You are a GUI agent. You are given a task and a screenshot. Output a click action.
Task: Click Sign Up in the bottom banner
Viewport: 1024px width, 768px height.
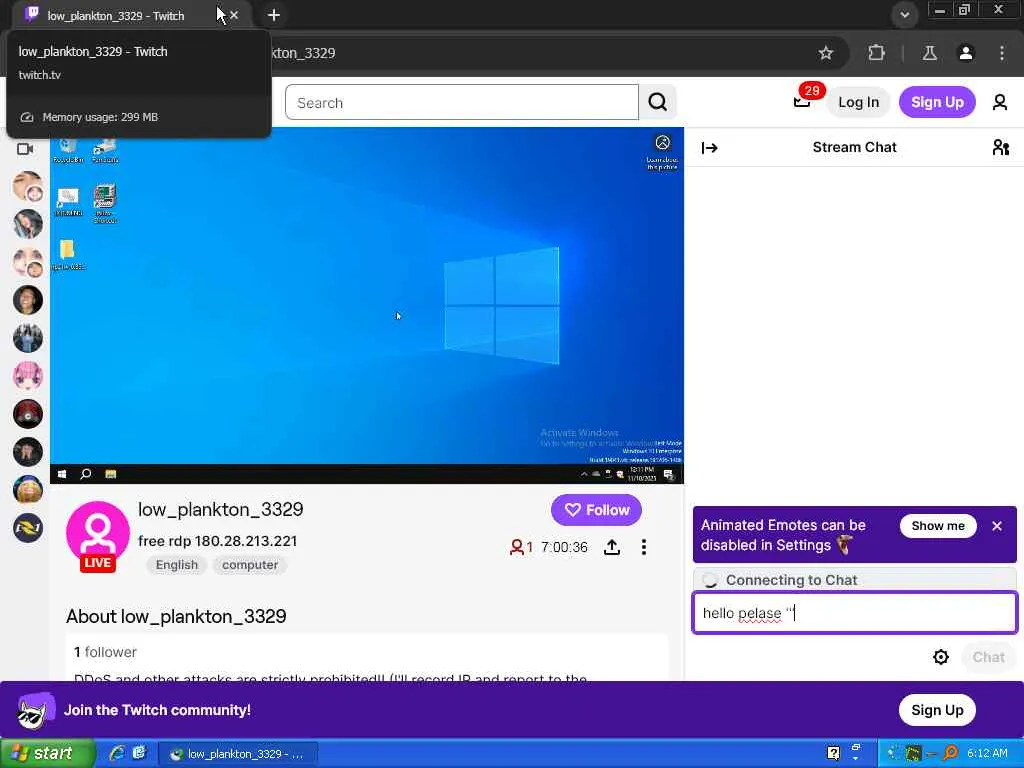pyautogui.click(x=937, y=710)
